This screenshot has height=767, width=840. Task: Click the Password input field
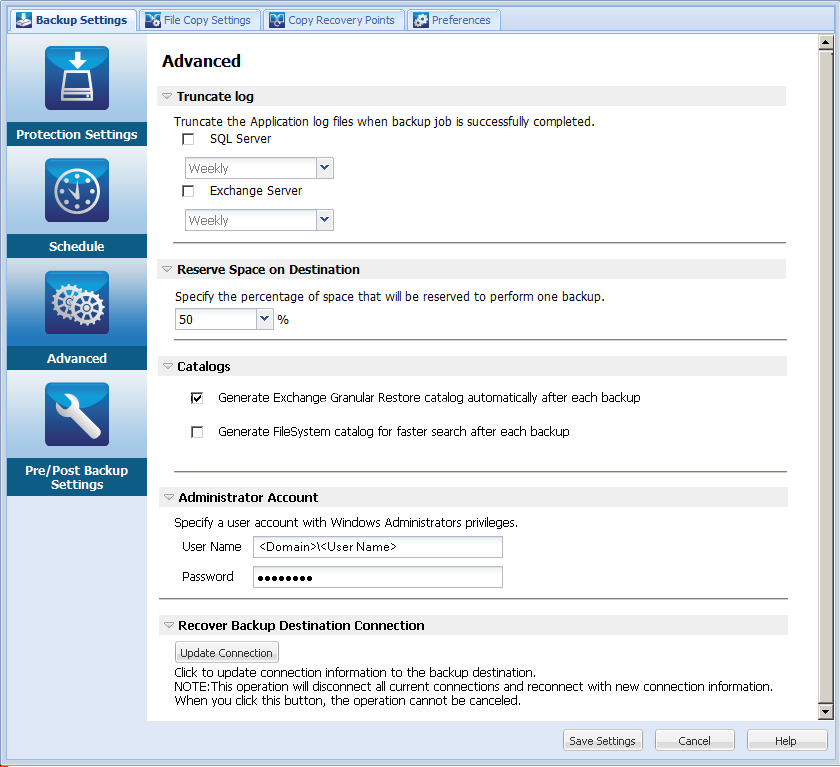[x=378, y=577]
